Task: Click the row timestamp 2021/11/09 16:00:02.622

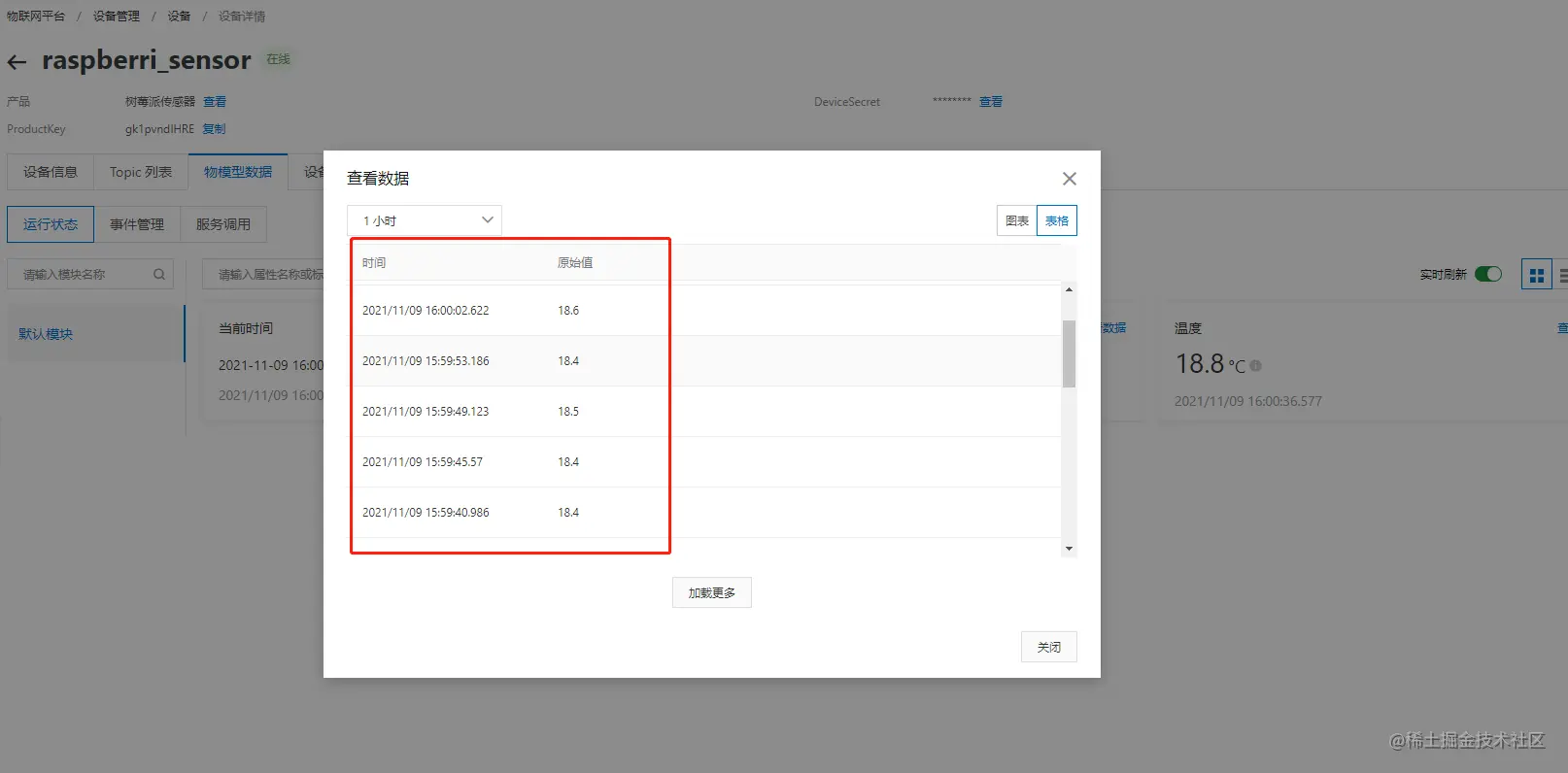Action: pyautogui.click(x=426, y=311)
